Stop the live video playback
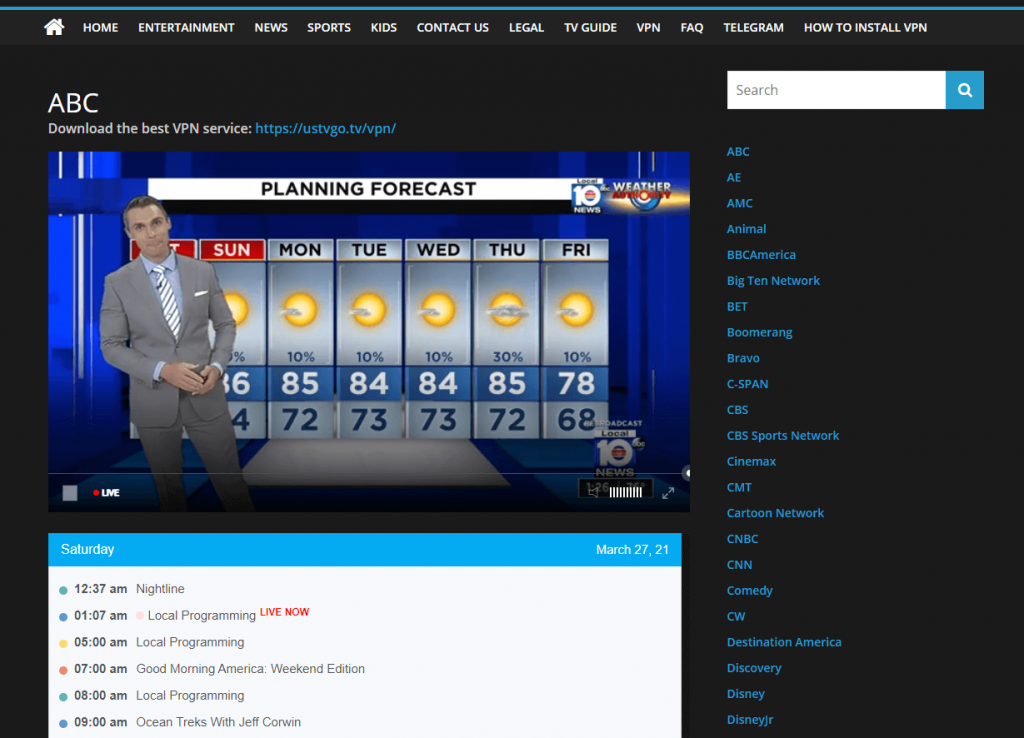The image size is (1024, 738). coord(70,493)
